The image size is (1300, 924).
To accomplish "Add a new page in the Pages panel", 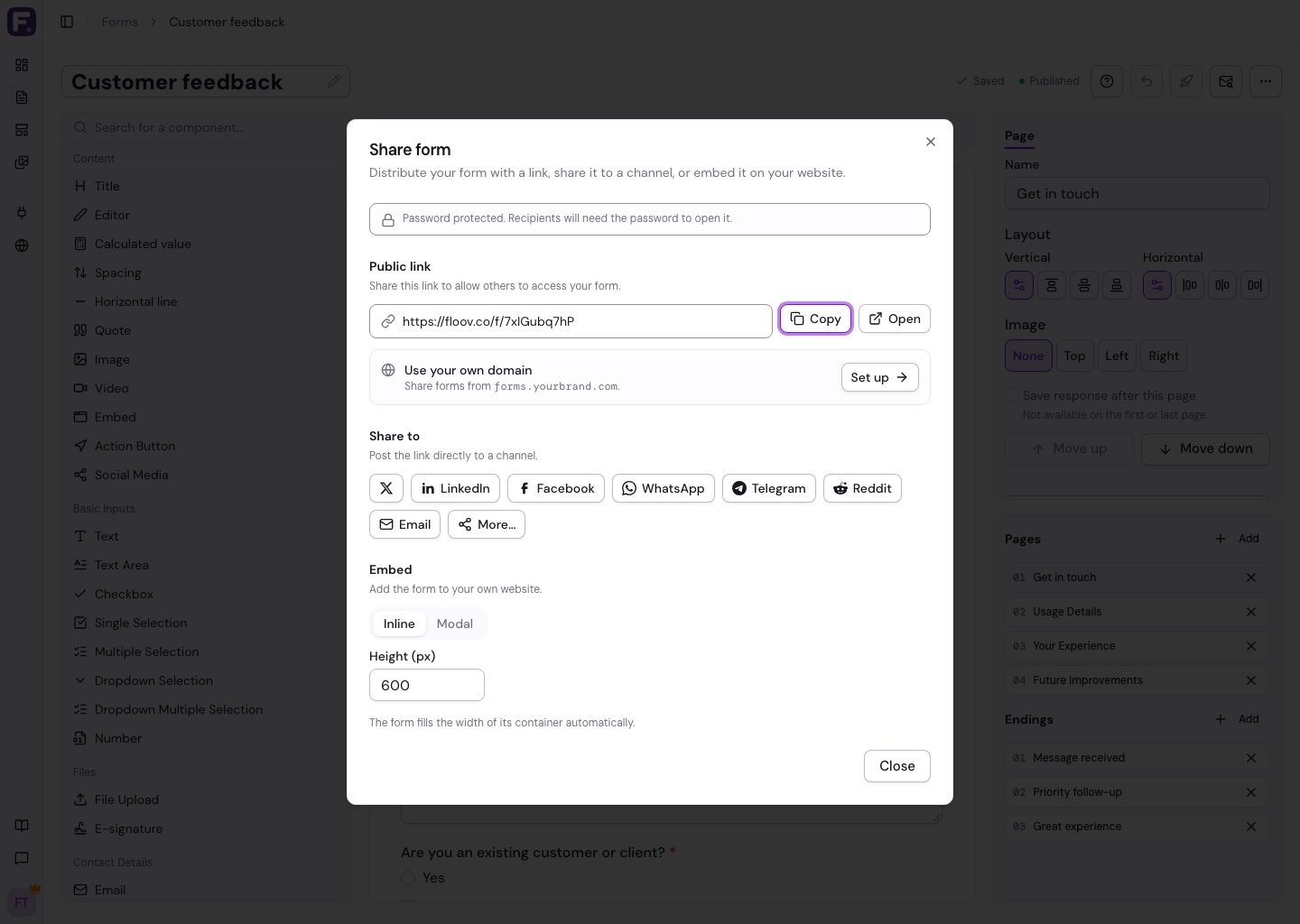I will 1237,539.
